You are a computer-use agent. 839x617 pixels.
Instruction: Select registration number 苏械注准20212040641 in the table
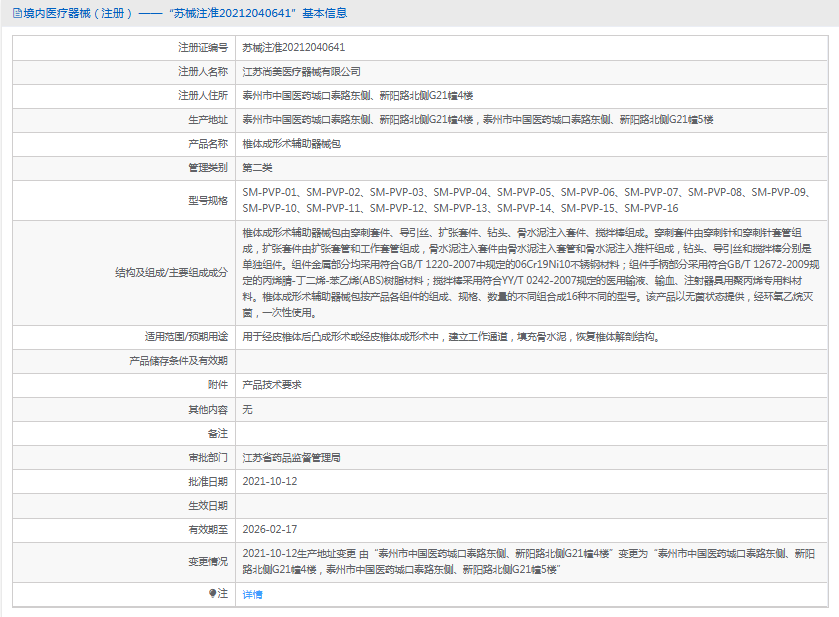(x=294, y=48)
